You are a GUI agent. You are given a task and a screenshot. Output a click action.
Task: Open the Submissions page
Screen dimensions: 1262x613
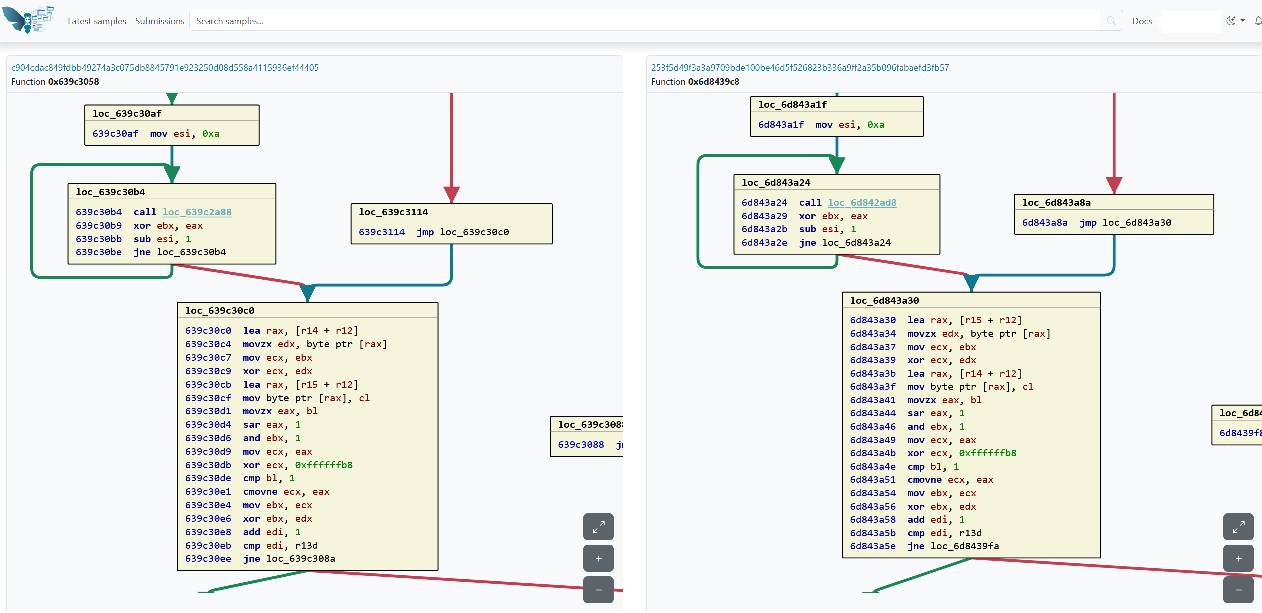(159, 21)
